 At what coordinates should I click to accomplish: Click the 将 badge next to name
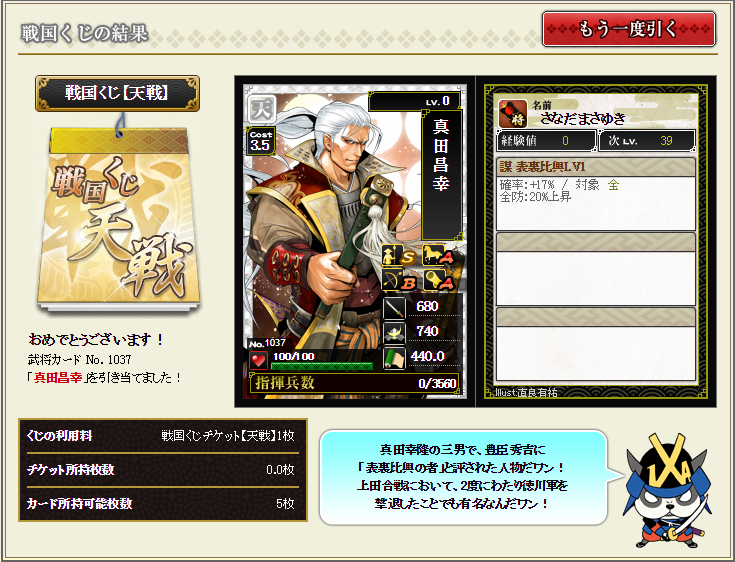click(512, 113)
